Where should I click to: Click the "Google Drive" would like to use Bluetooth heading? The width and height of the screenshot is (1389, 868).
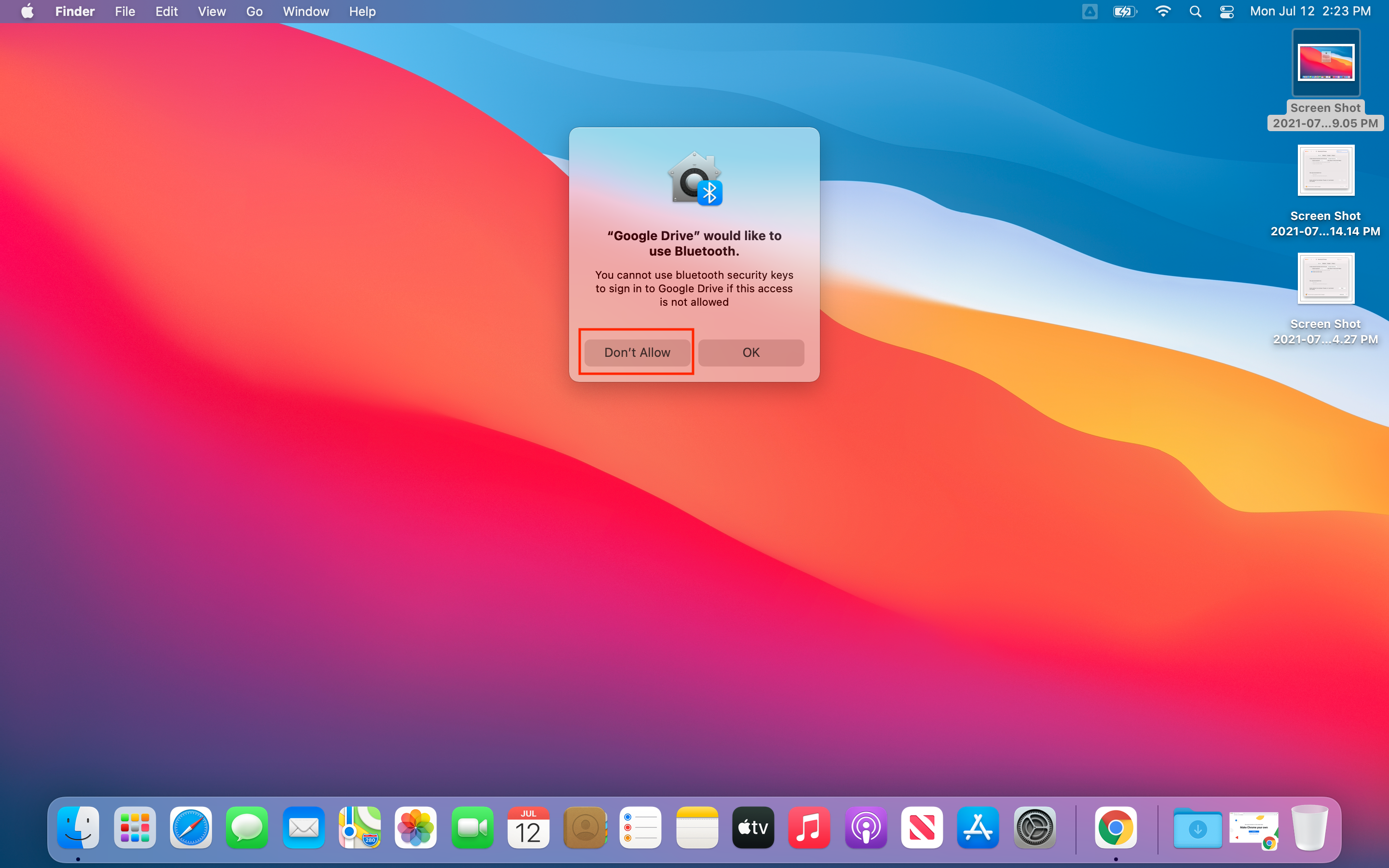click(694, 244)
